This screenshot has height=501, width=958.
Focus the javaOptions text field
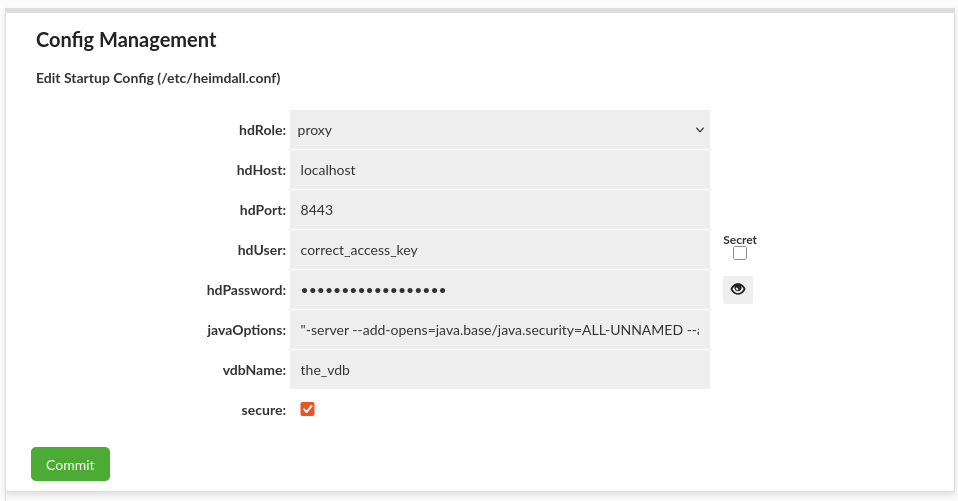(x=500, y=330)
